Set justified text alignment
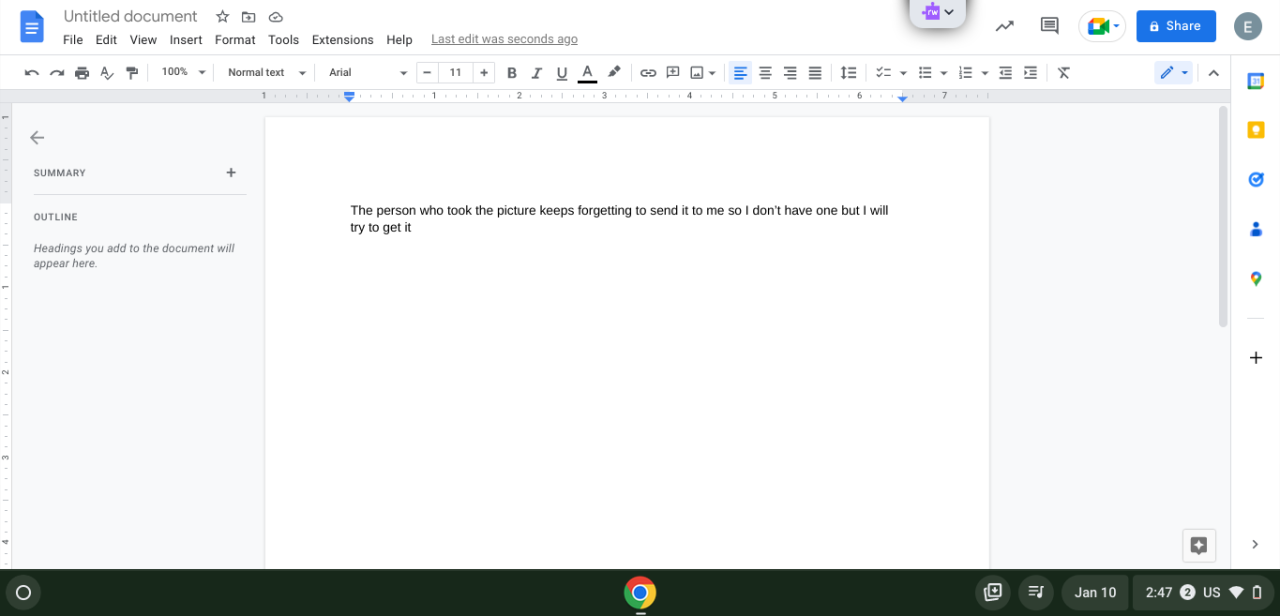Screen dimensions: 1280x616 pyautogui.click(x=815, y=73)
